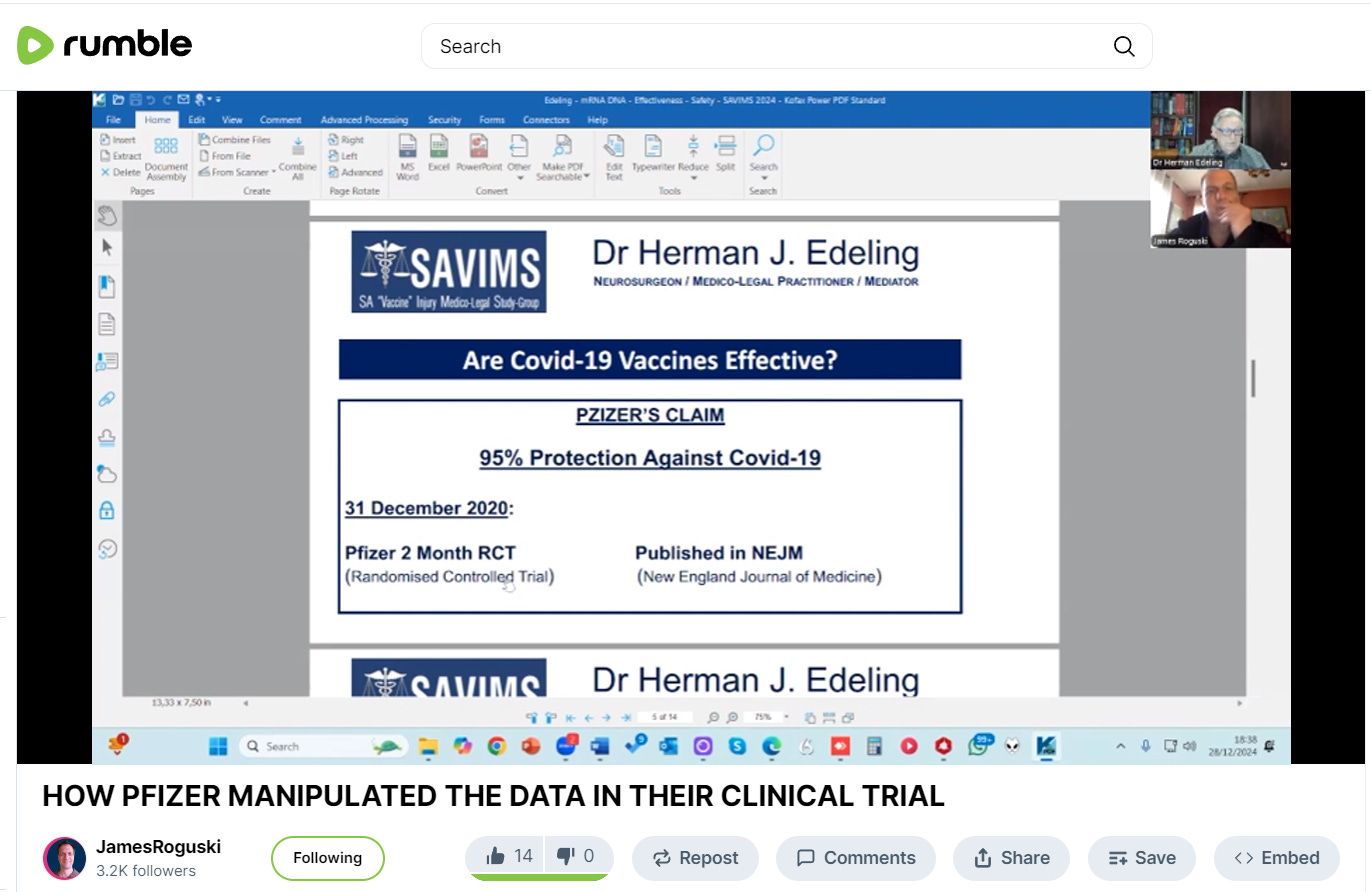Image resolution: width=1371 pixels, height=892 pixels.
Task: Expand the 75% zoom dropdown
Action: (786, 717)
